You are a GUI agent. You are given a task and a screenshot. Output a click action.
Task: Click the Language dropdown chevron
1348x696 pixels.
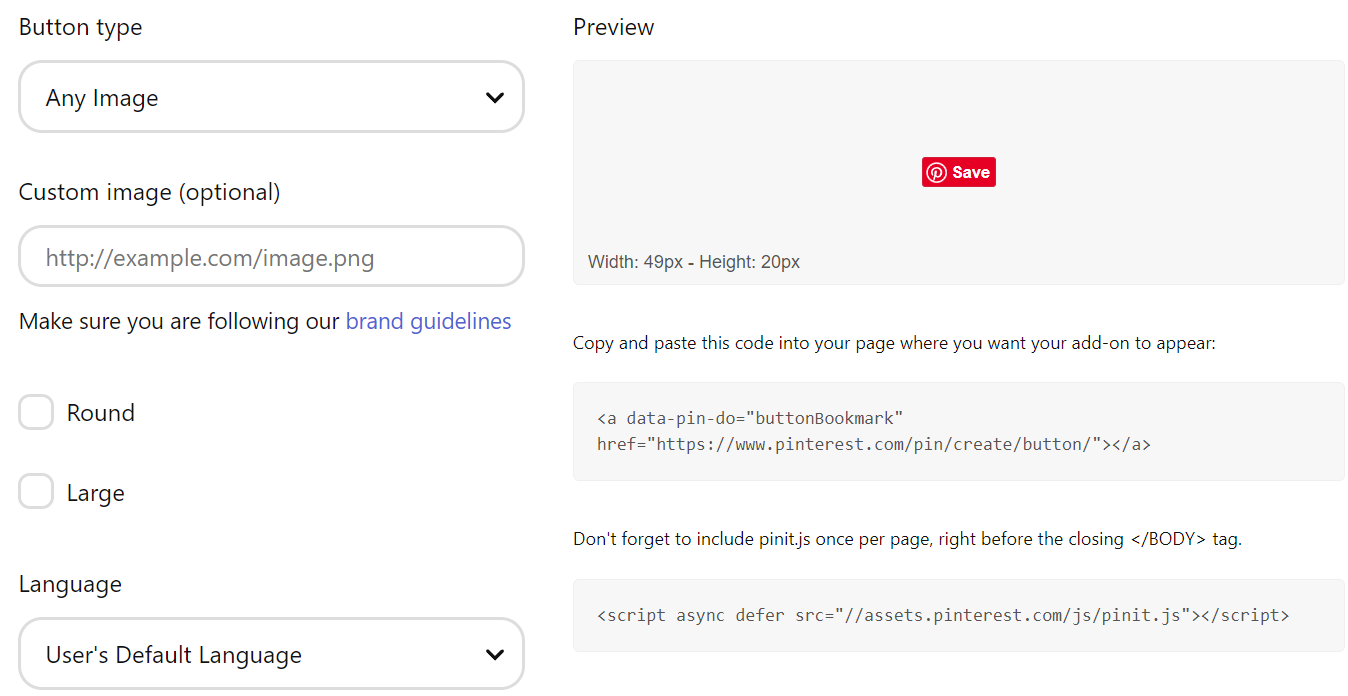coord(494,653)
